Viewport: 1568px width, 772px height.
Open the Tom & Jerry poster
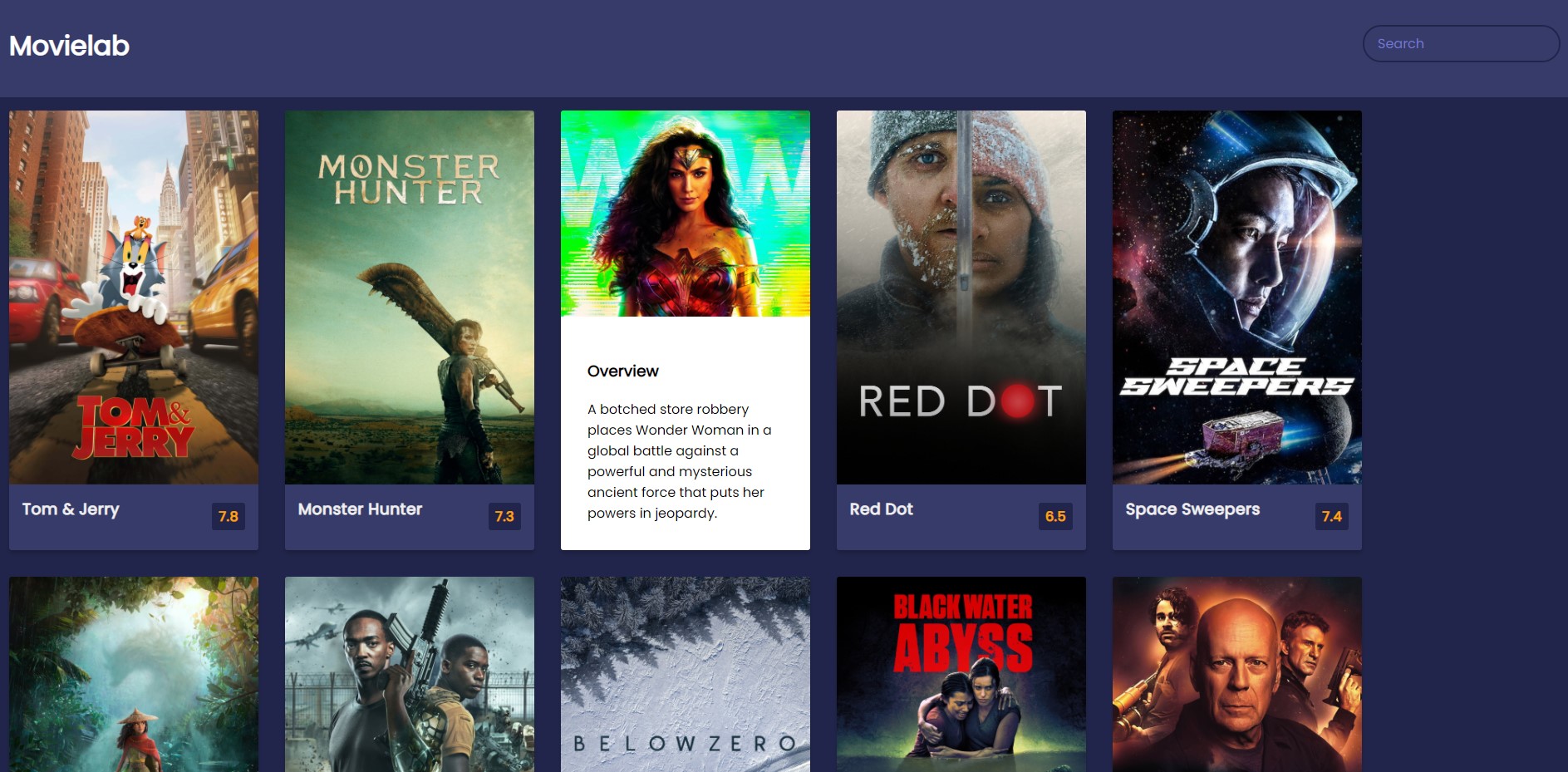tap(134, 297)
